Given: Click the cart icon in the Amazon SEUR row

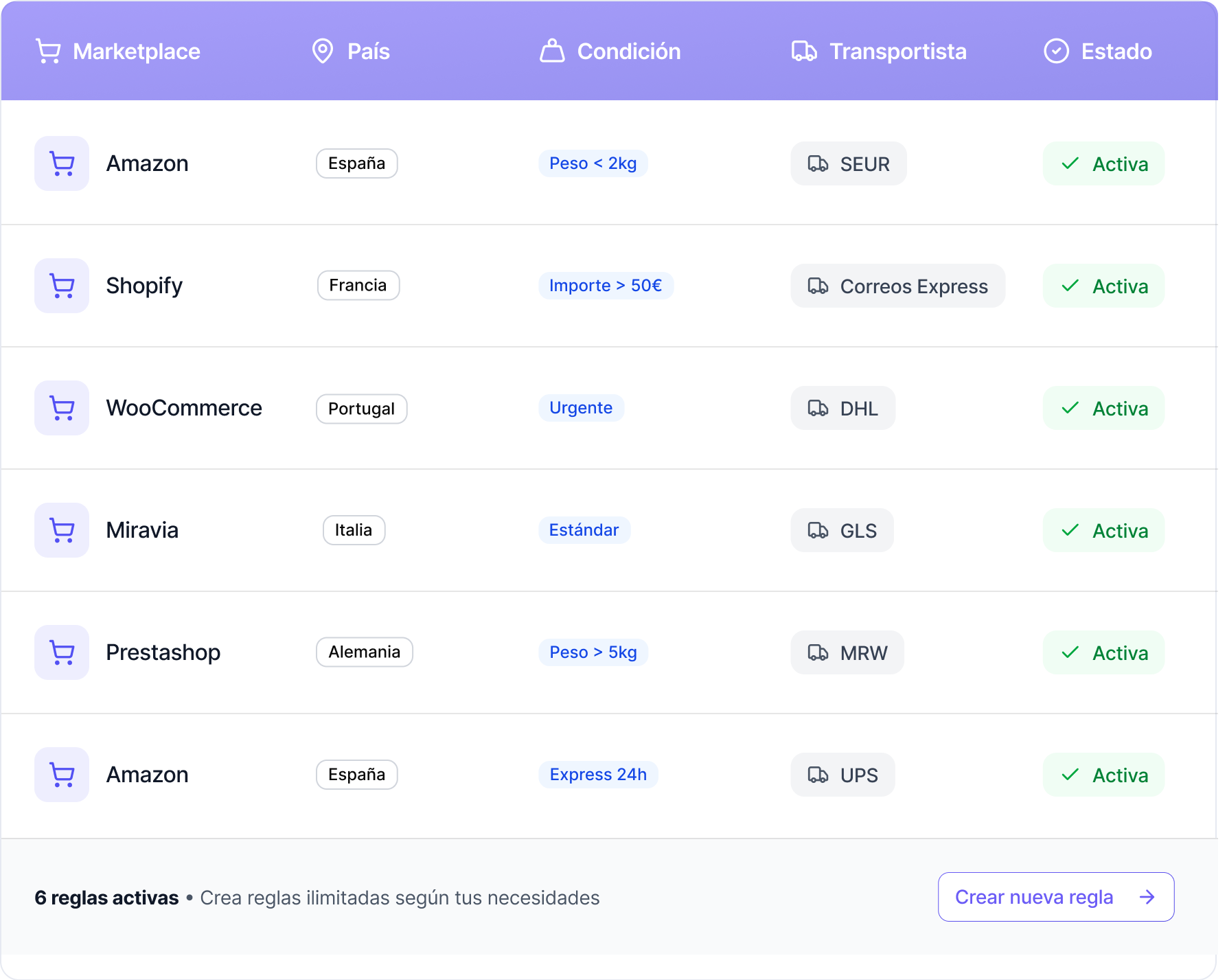Looking at the screenshot, I should 62,163.
